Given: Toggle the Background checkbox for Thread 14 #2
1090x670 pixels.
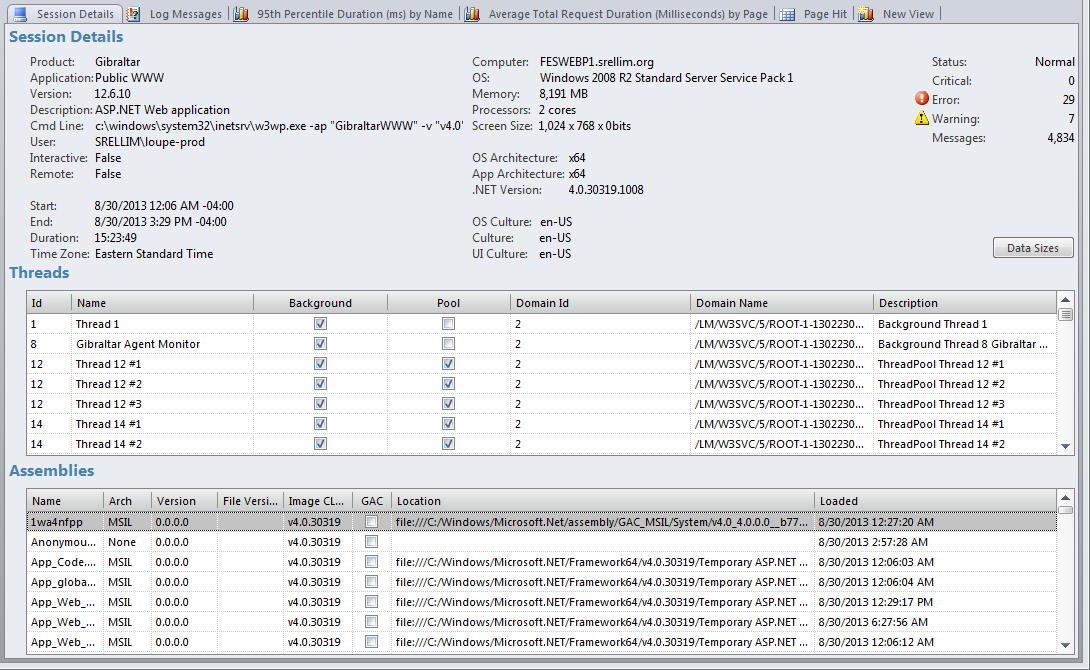Looking at the screenshot, I should coord(320,443).
